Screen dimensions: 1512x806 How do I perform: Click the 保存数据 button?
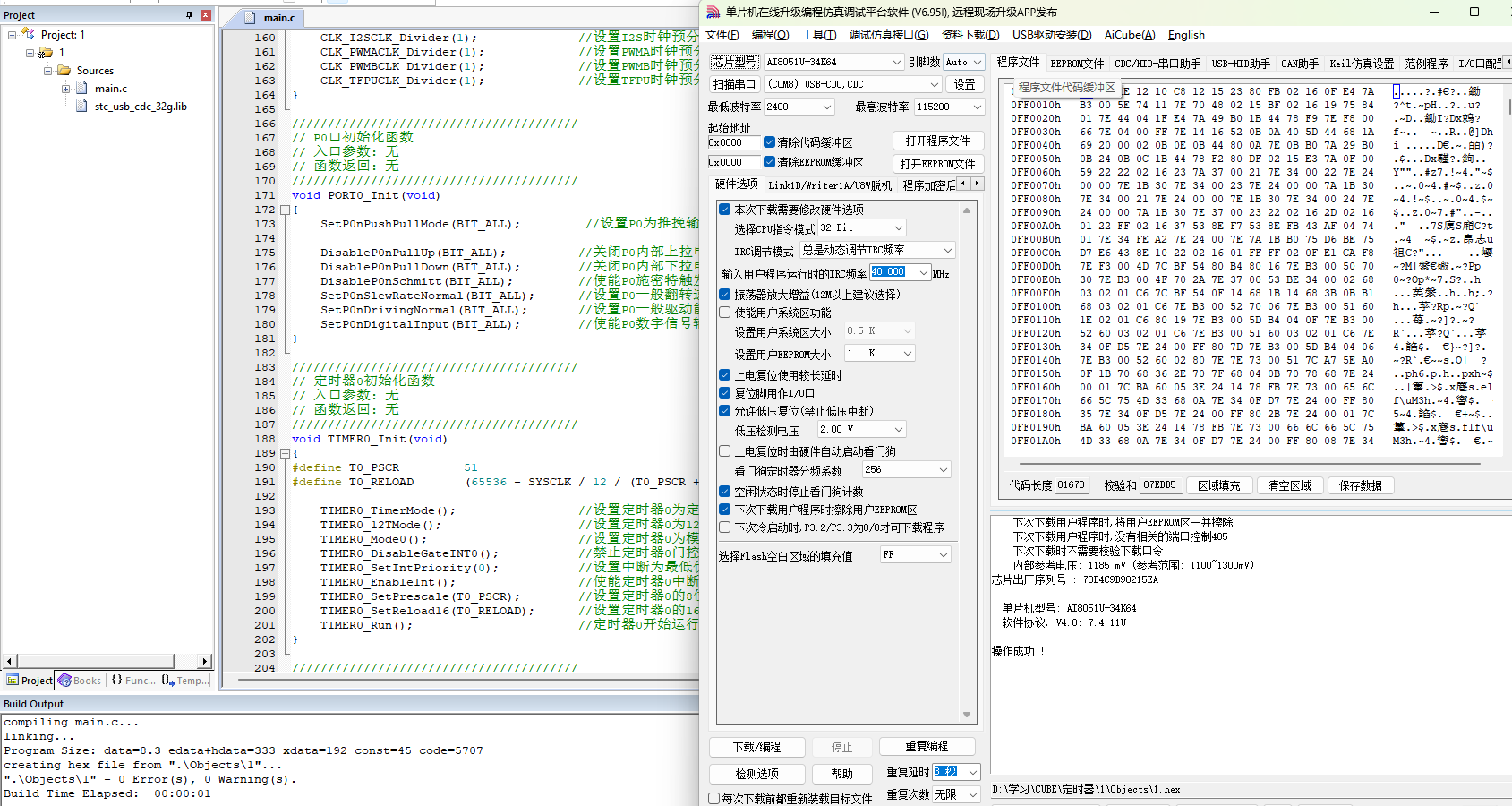pyautogui.click(x=1360, y=485)
